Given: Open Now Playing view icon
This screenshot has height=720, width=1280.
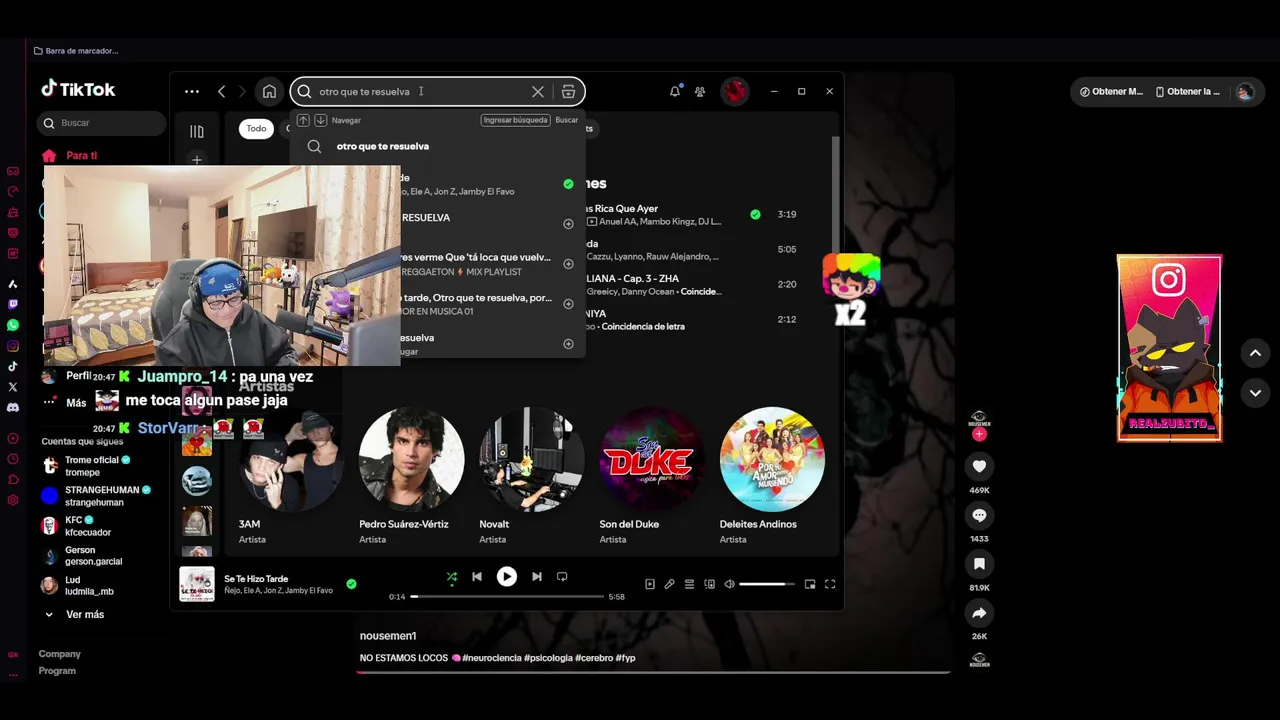Looking at the screenshot, I should [x=650, y=584].
